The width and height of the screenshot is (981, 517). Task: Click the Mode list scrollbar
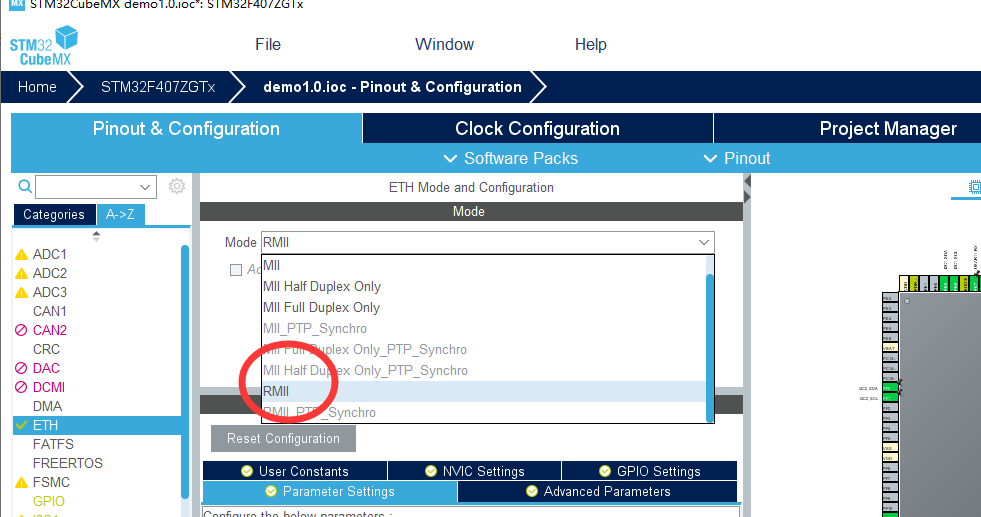(x=709, y=347)
